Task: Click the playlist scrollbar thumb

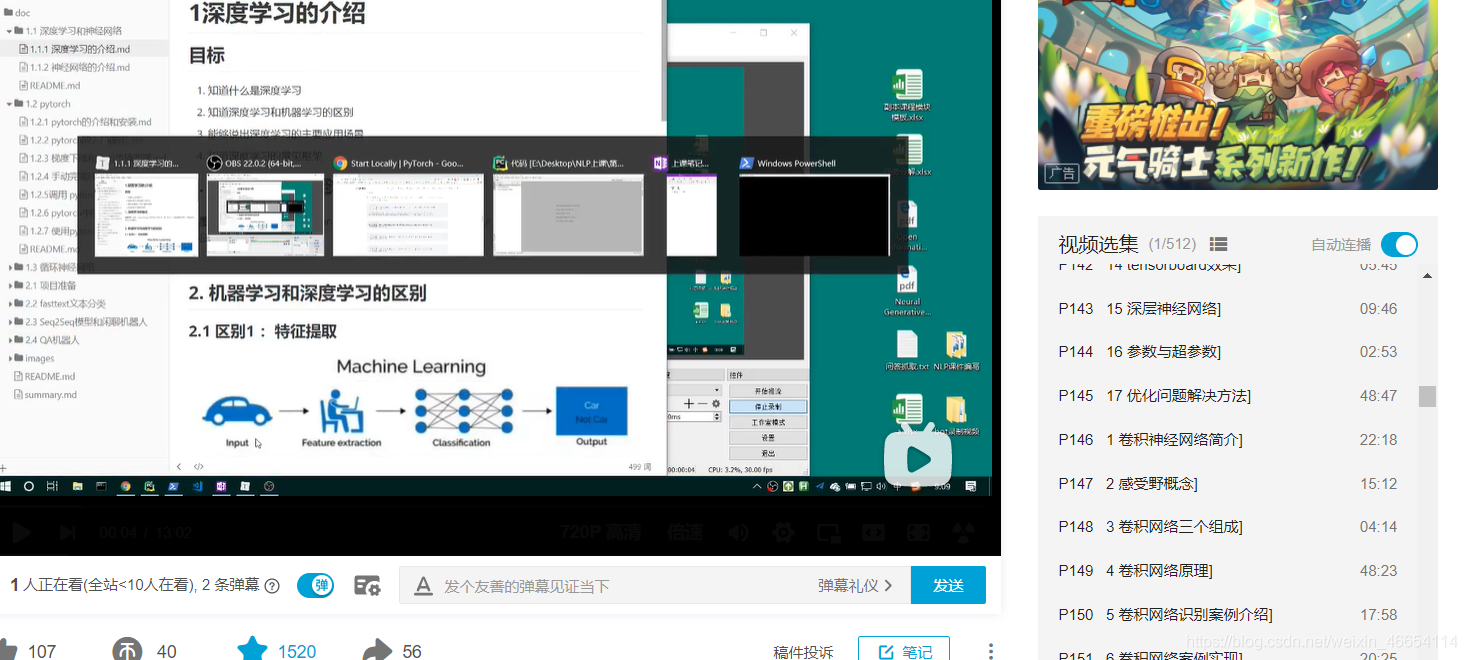Action: pos(1427,396)
